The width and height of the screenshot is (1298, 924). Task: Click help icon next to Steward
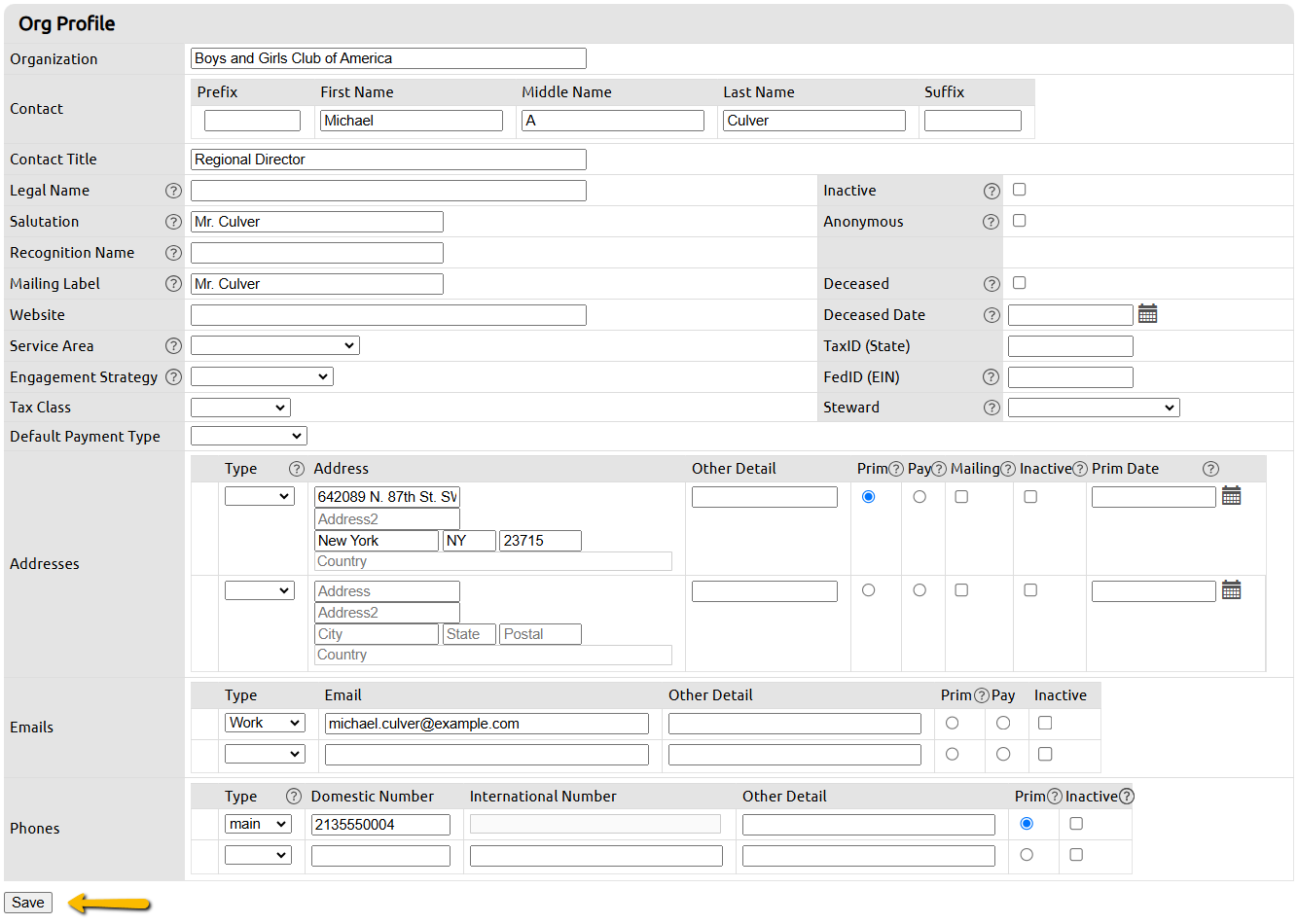992,408
